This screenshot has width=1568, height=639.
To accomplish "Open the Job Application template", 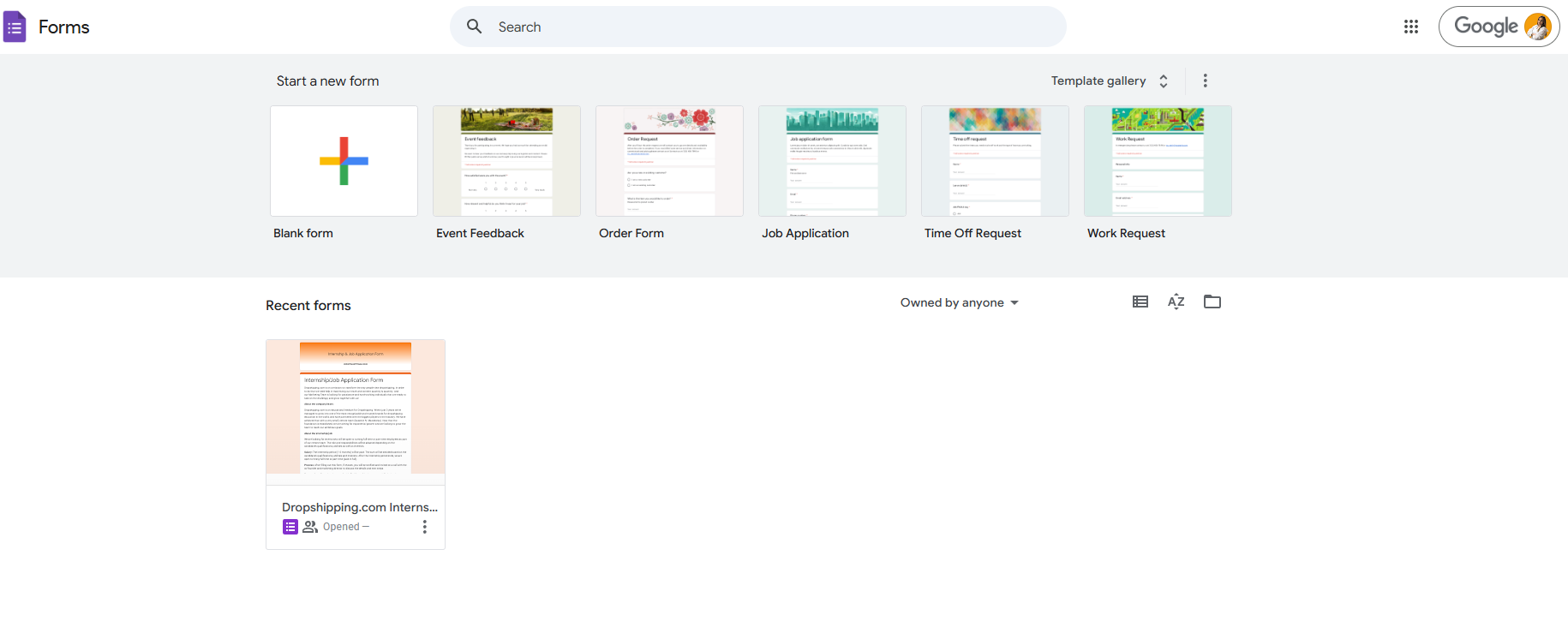I will [x=833, y=161].
